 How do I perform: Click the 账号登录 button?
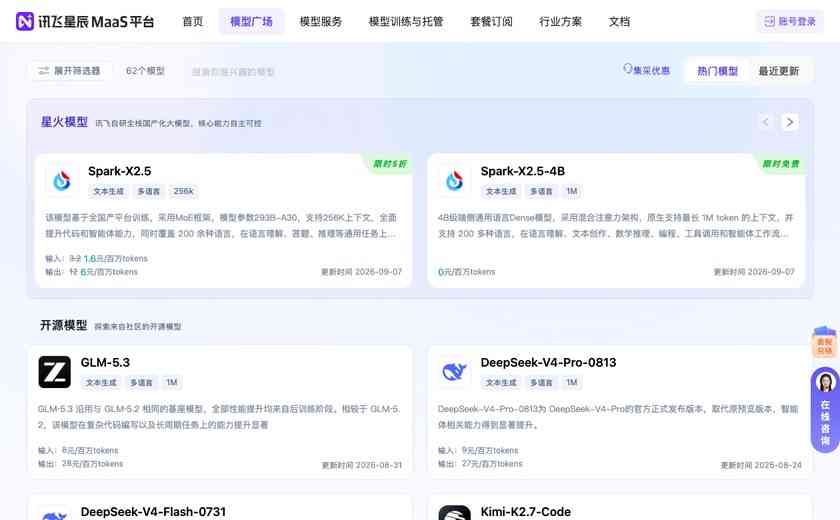[x=790, y=21]
